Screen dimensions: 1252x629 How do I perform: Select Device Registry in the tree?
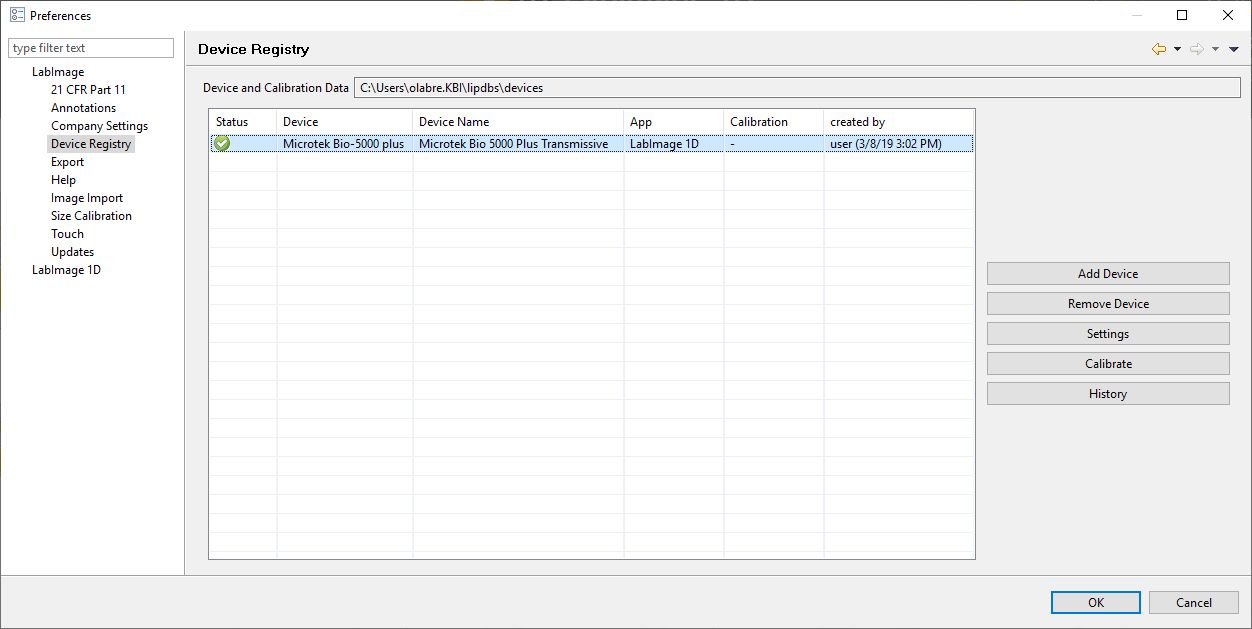coord(91,144)
